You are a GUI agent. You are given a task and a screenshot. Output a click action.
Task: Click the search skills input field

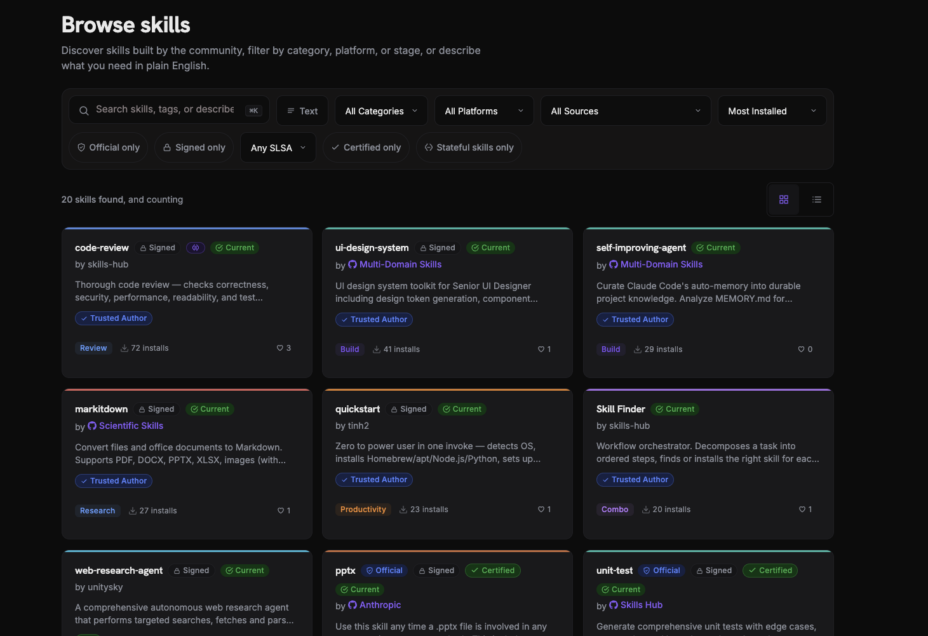tap(169, 110)
